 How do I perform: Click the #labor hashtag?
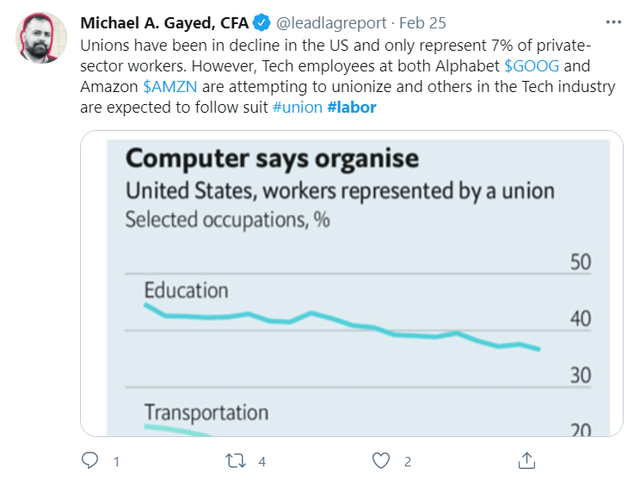351,107
